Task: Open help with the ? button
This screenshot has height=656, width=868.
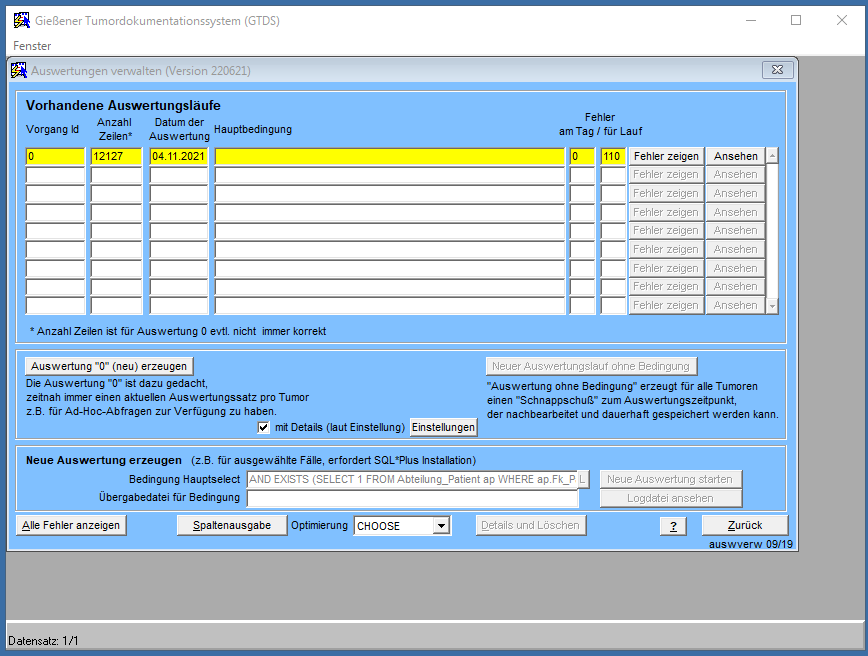Action: tap(674, 526)
